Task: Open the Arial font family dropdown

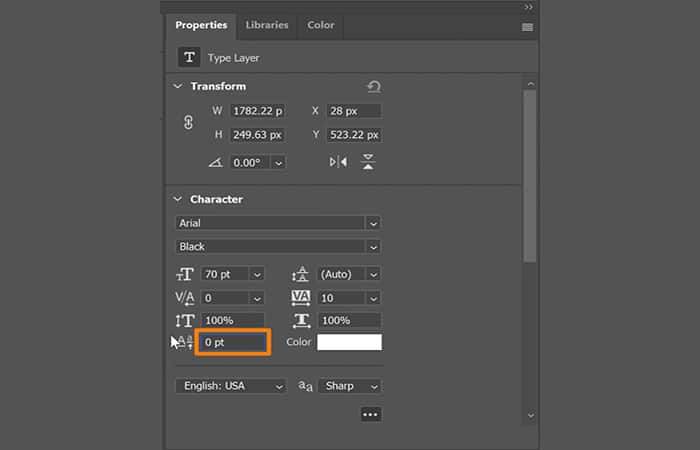Action: [x=373, y=223]
